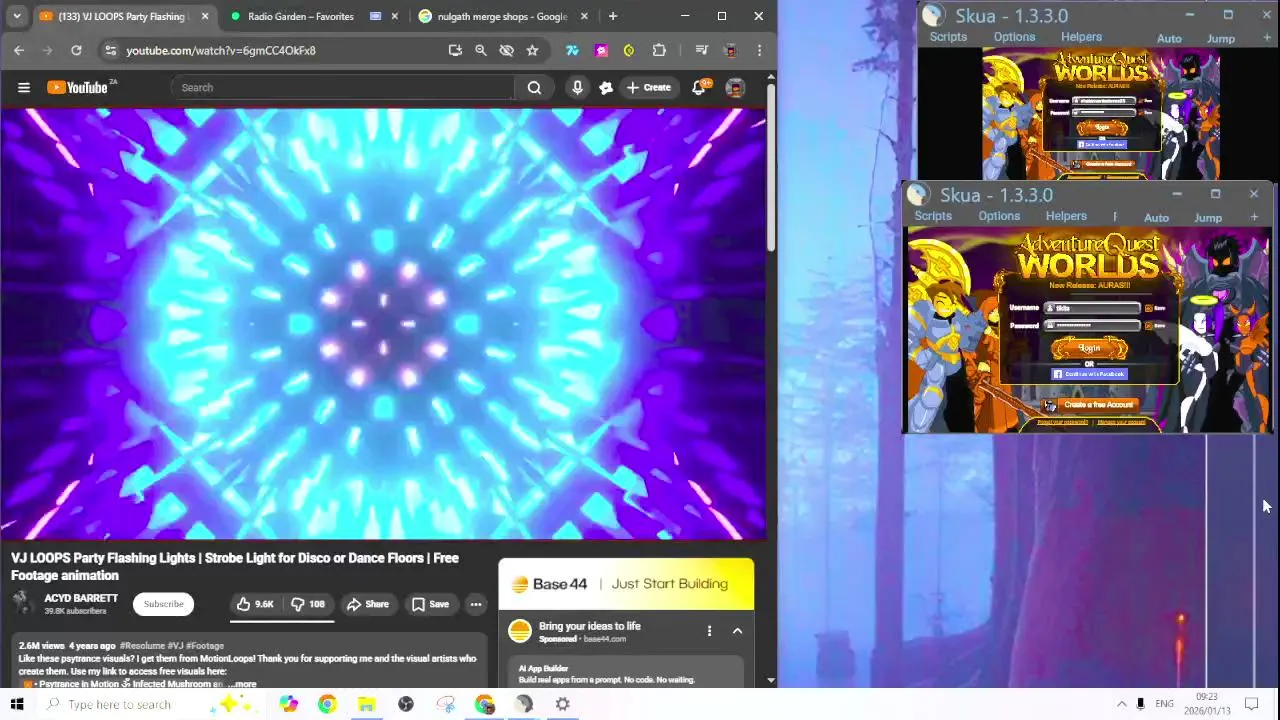
Task: Open Helpers menu in front Skua window
Action: pos(1066,216)
